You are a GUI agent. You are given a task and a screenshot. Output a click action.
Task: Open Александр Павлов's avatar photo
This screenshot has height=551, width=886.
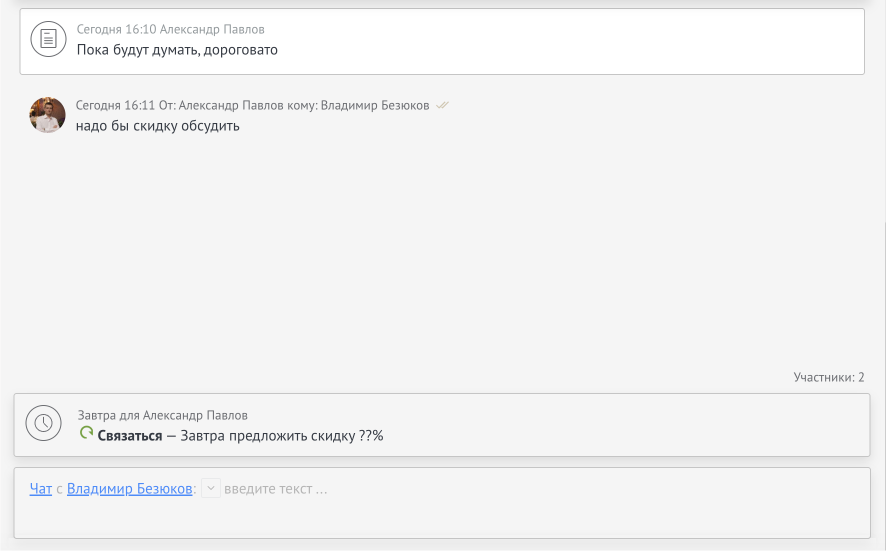coord(47,115)
